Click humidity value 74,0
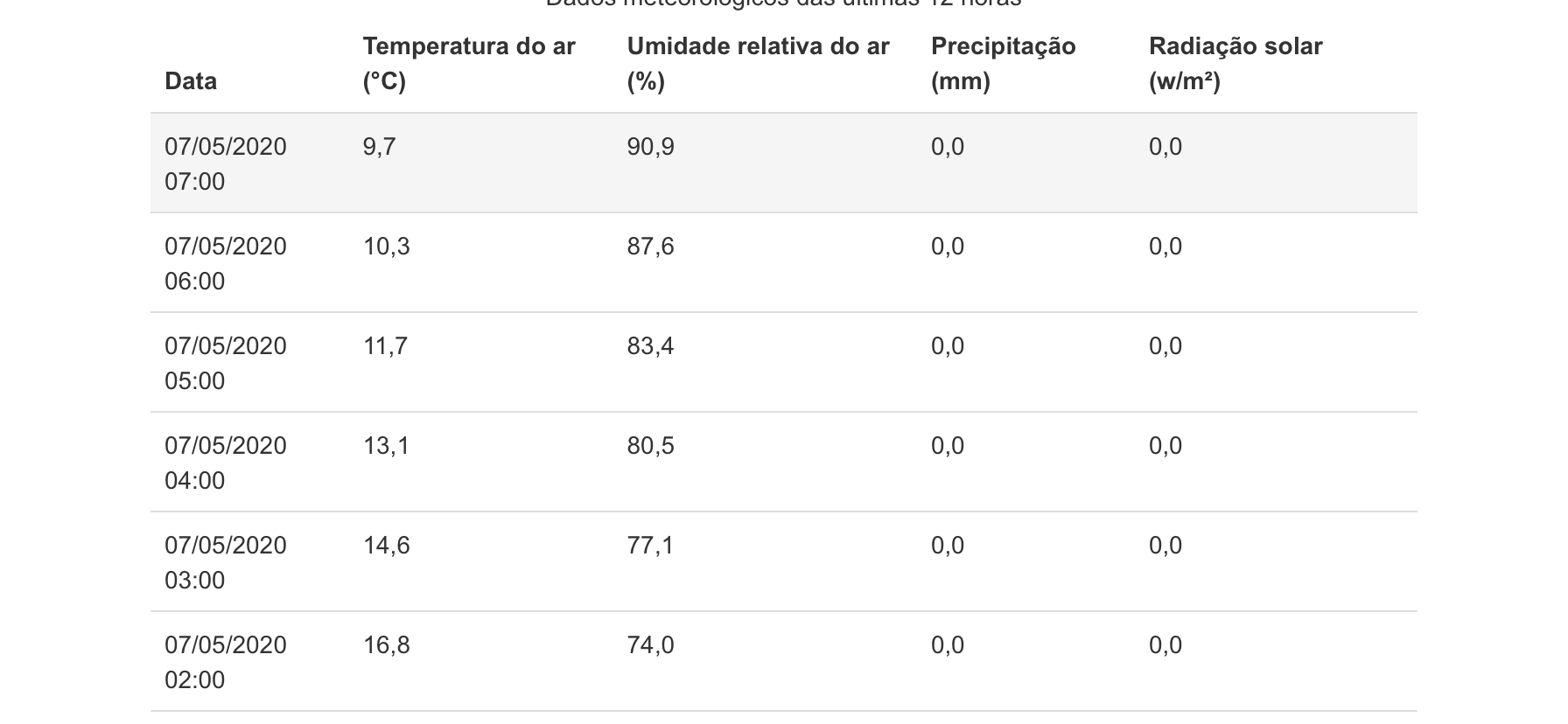Viewport: 1568px width, 724px height. coord(651,644)
